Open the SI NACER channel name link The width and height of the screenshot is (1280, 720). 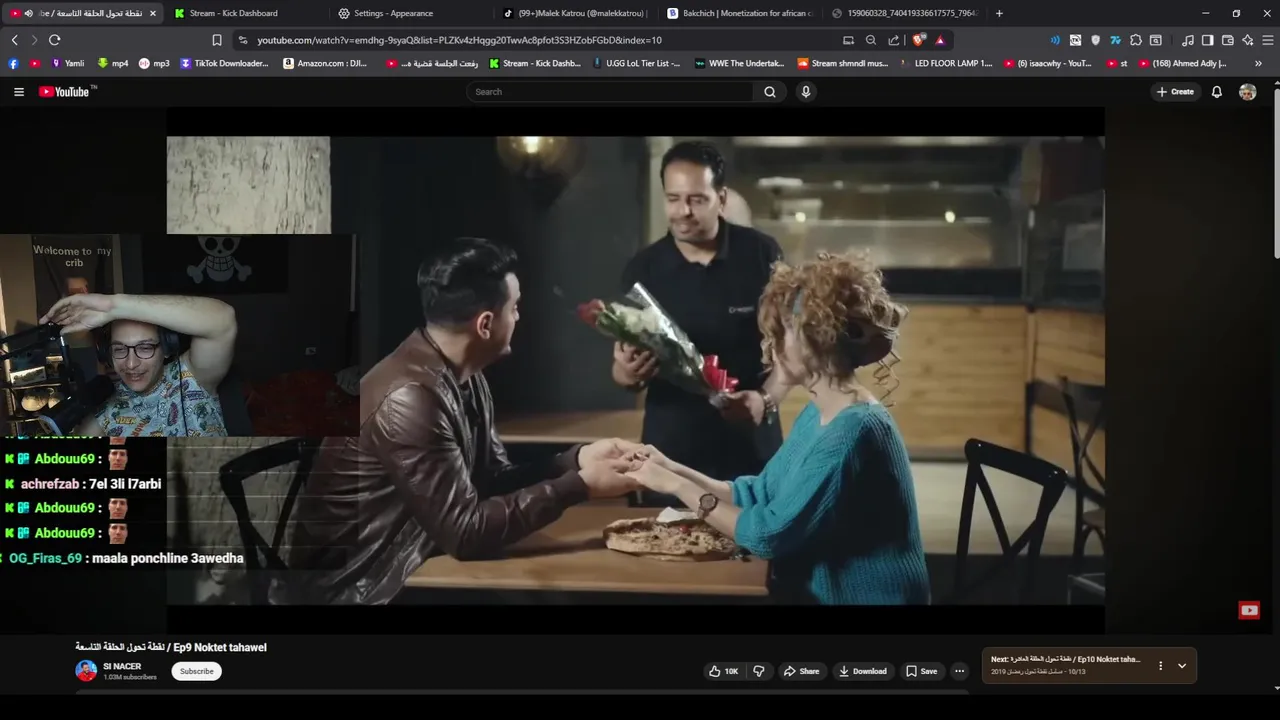pos(122,666)
